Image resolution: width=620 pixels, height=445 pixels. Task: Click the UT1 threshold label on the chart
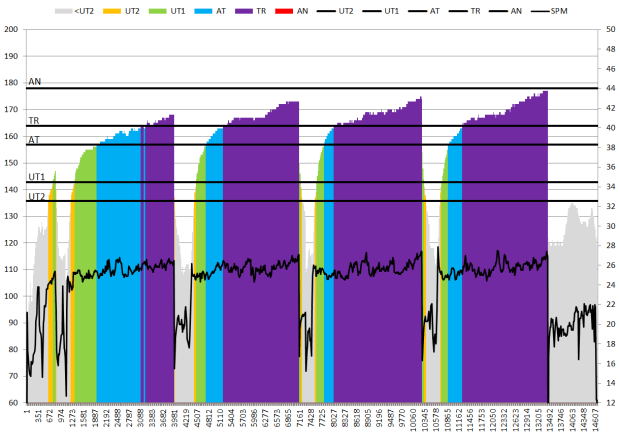pos(37,177)
